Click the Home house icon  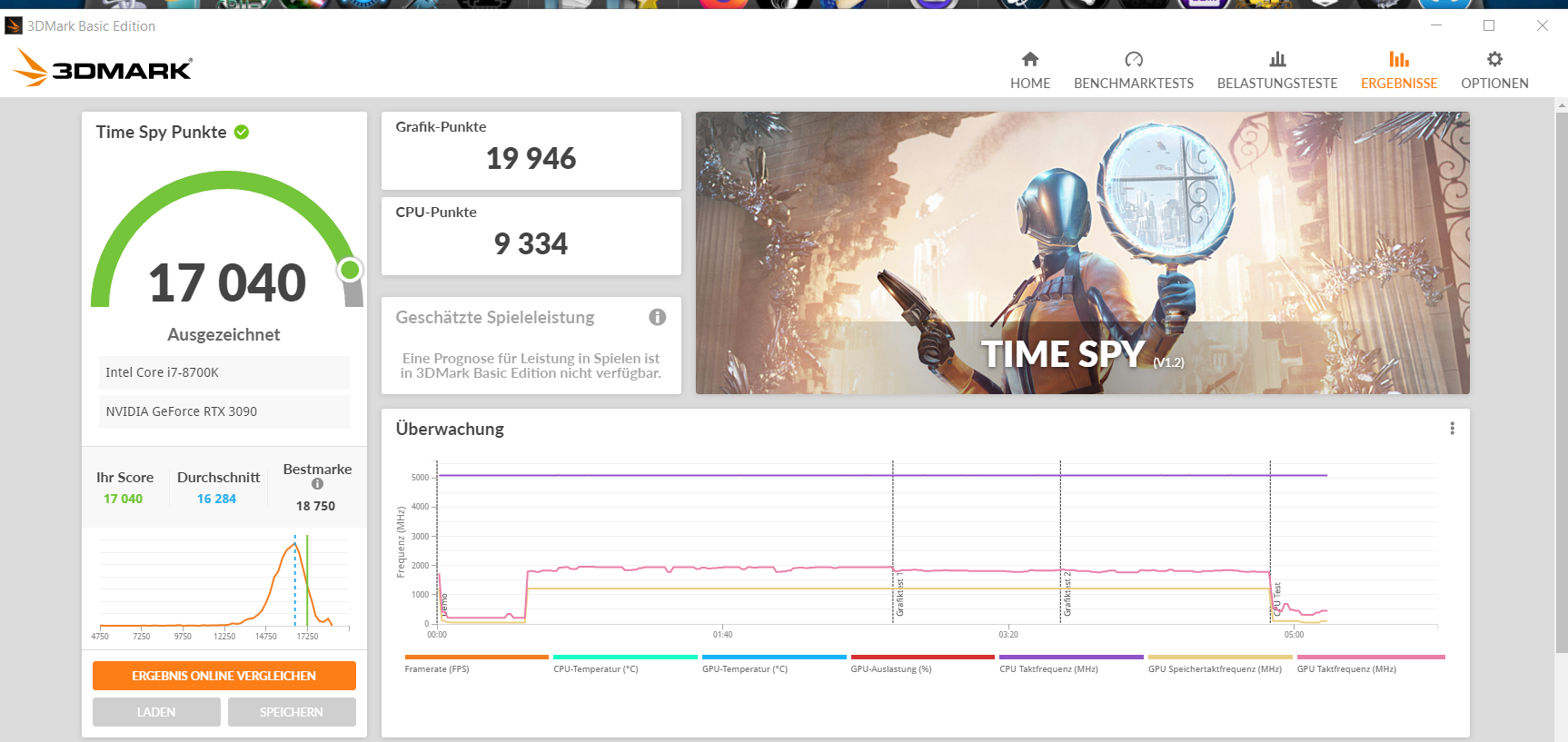1030,59
